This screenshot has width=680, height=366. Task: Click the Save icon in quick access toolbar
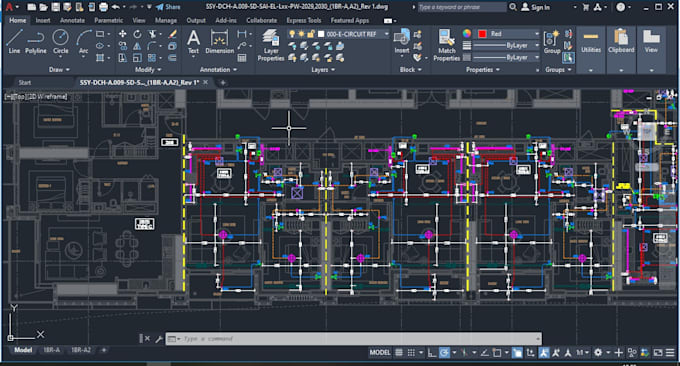[56, 7]
